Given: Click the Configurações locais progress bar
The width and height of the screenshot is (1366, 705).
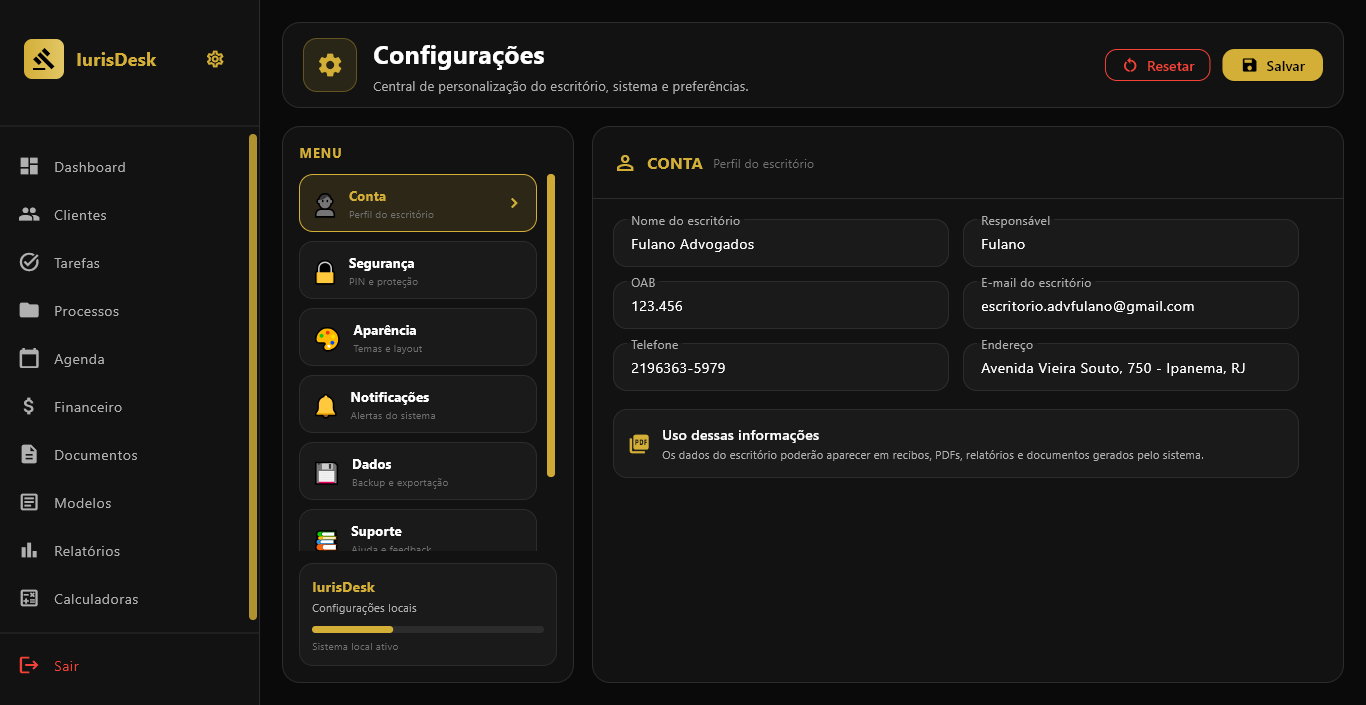Looking at the screenshot, I should point(428,629).
